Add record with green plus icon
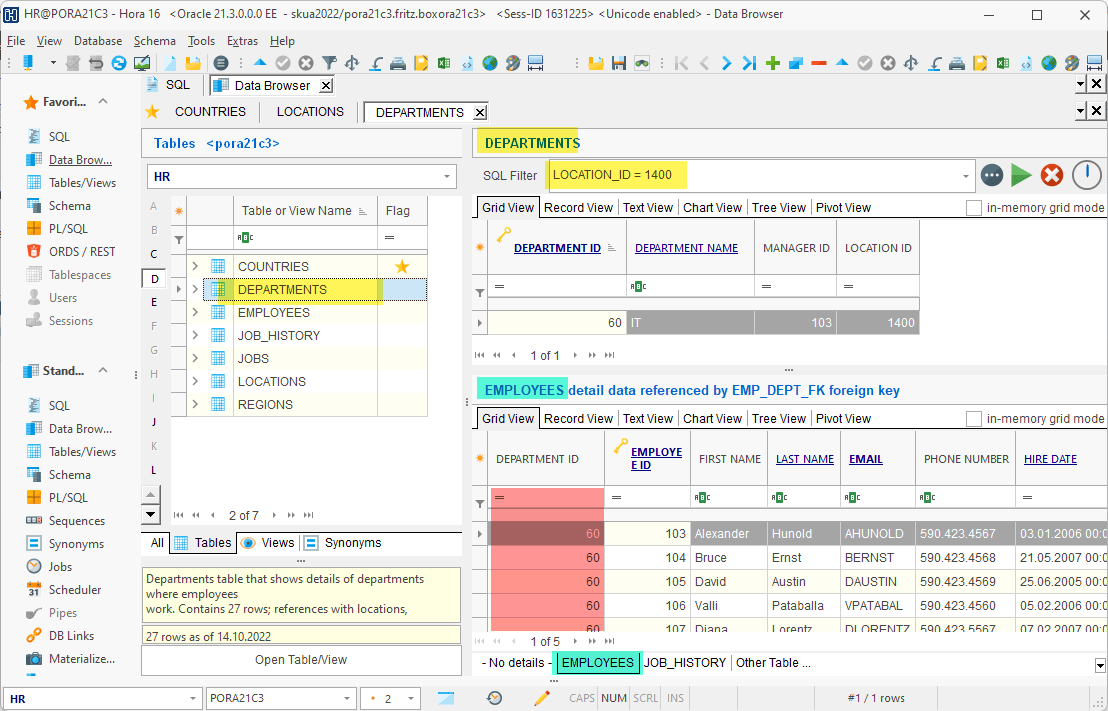 tap(773, 63)
